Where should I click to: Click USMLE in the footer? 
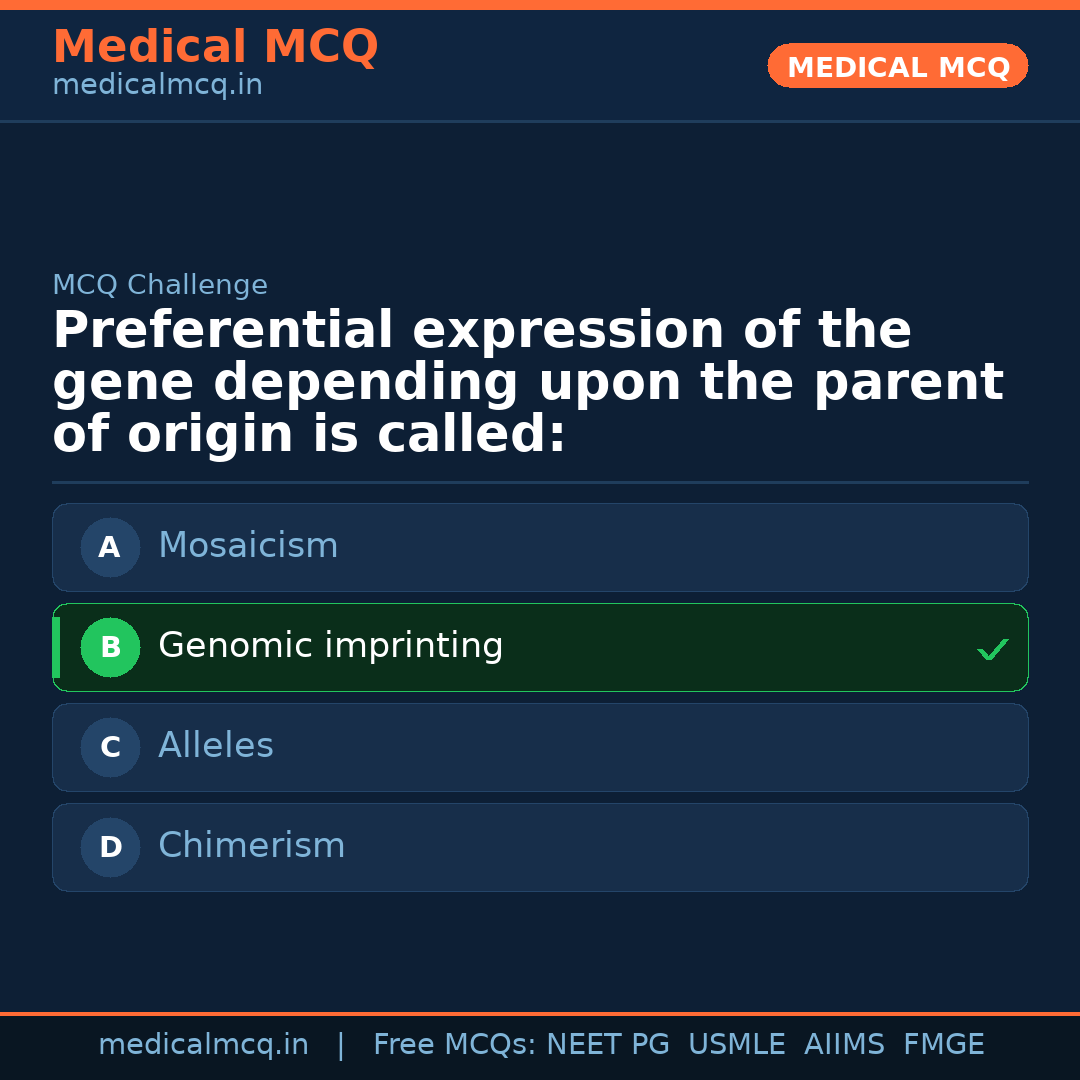coord(737,1045)
